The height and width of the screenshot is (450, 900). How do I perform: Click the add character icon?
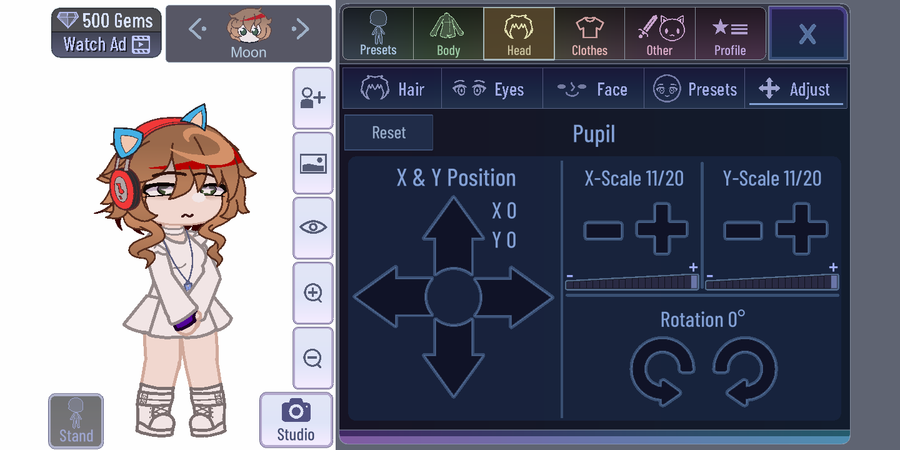(x=313, y=98)
